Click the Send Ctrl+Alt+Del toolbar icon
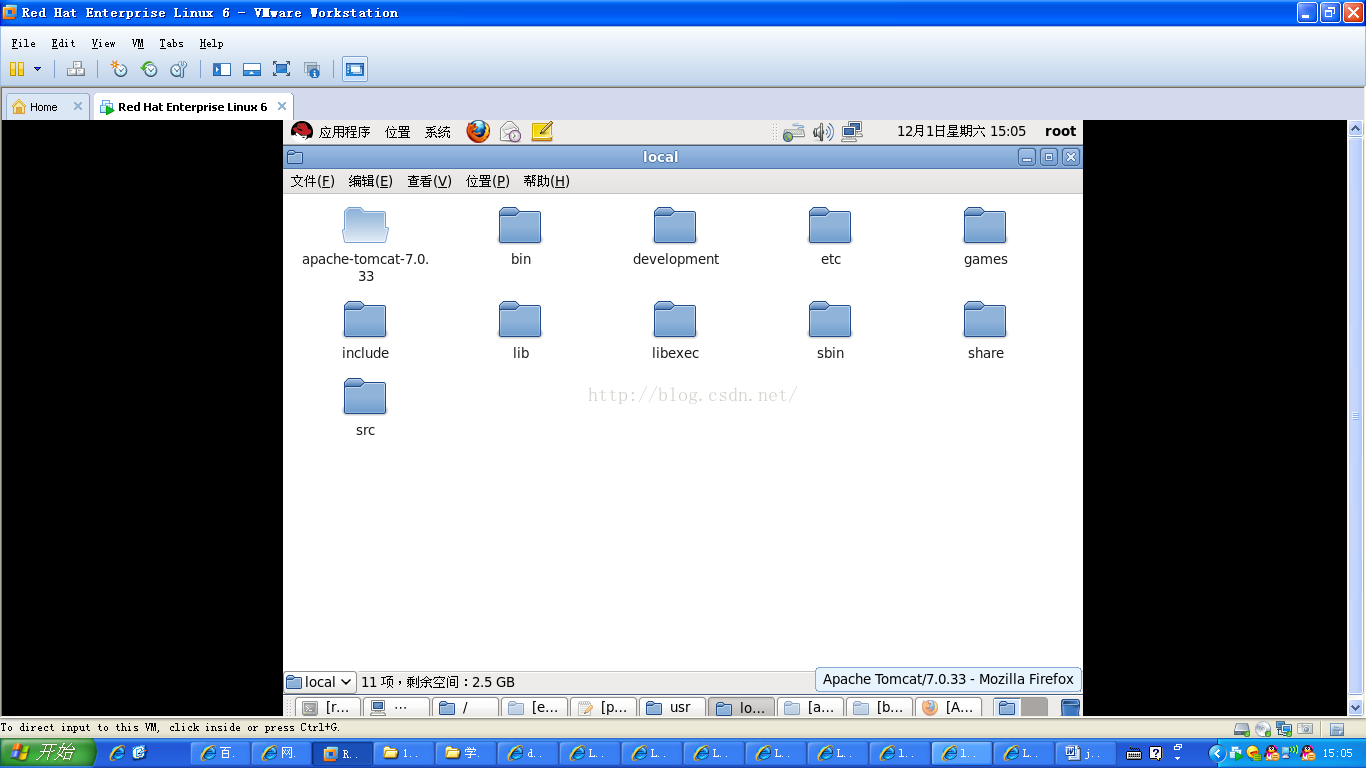1366x768 pixels. 75,69
